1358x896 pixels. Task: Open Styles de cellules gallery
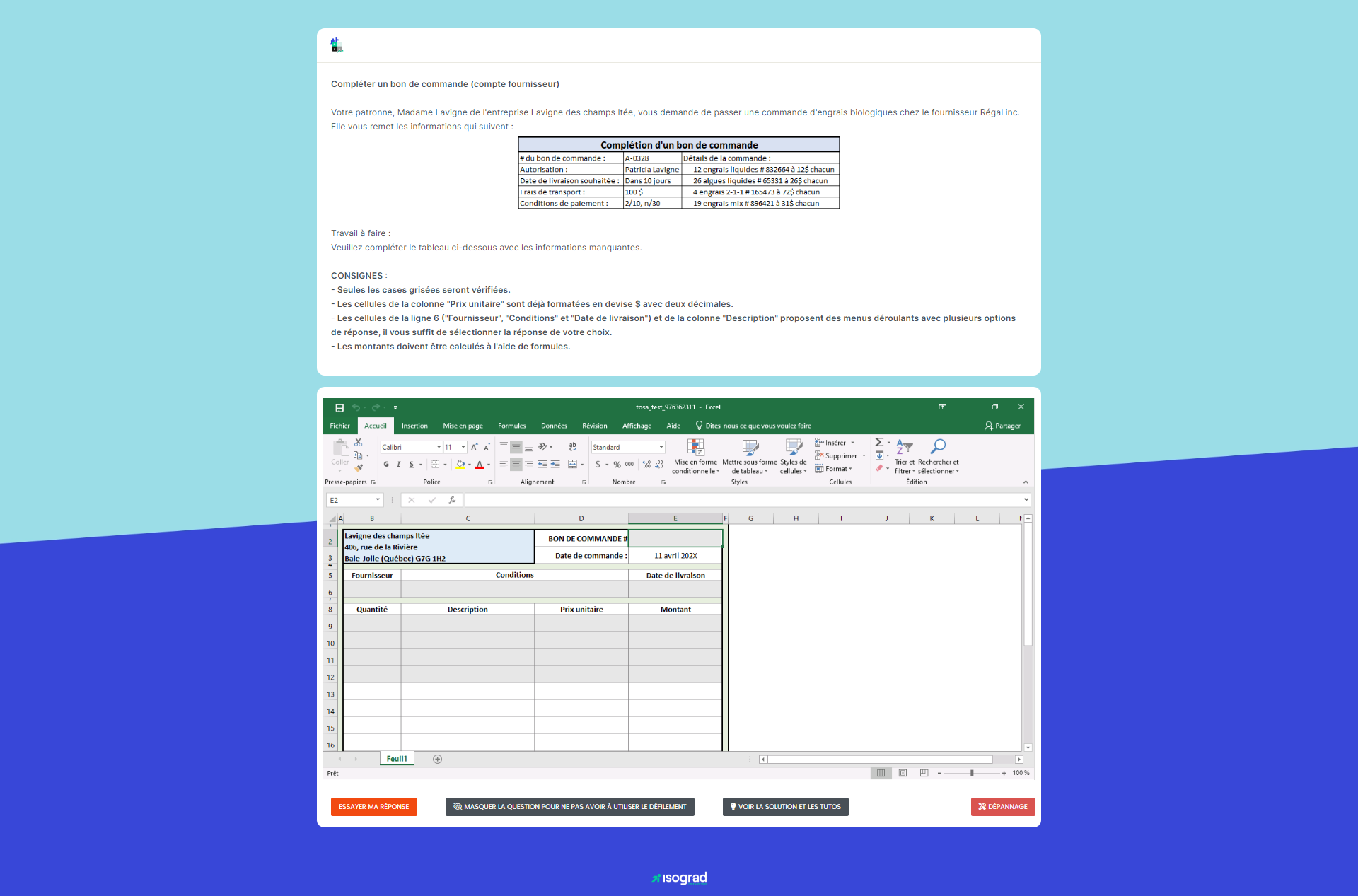[x=794, y=456]
